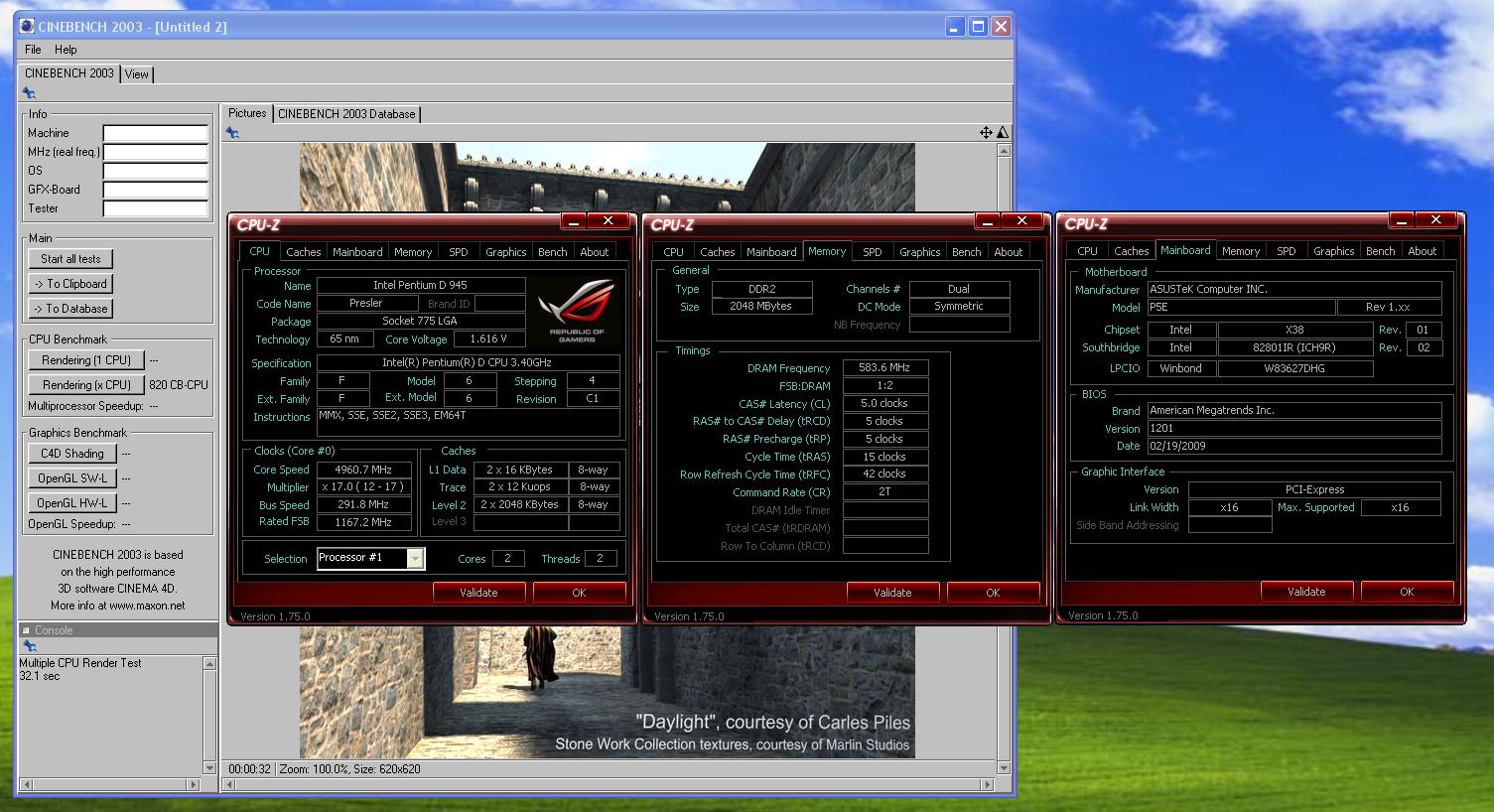Click the triangle icon beside the move cross

[x=1002, y=132]
